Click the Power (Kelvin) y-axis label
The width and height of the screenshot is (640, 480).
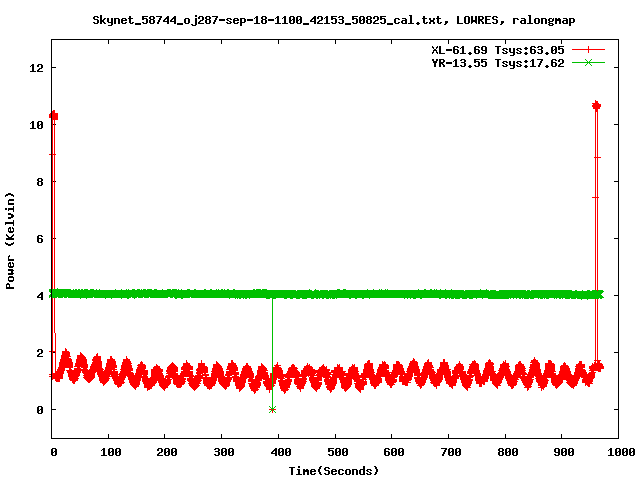point(10,240)
